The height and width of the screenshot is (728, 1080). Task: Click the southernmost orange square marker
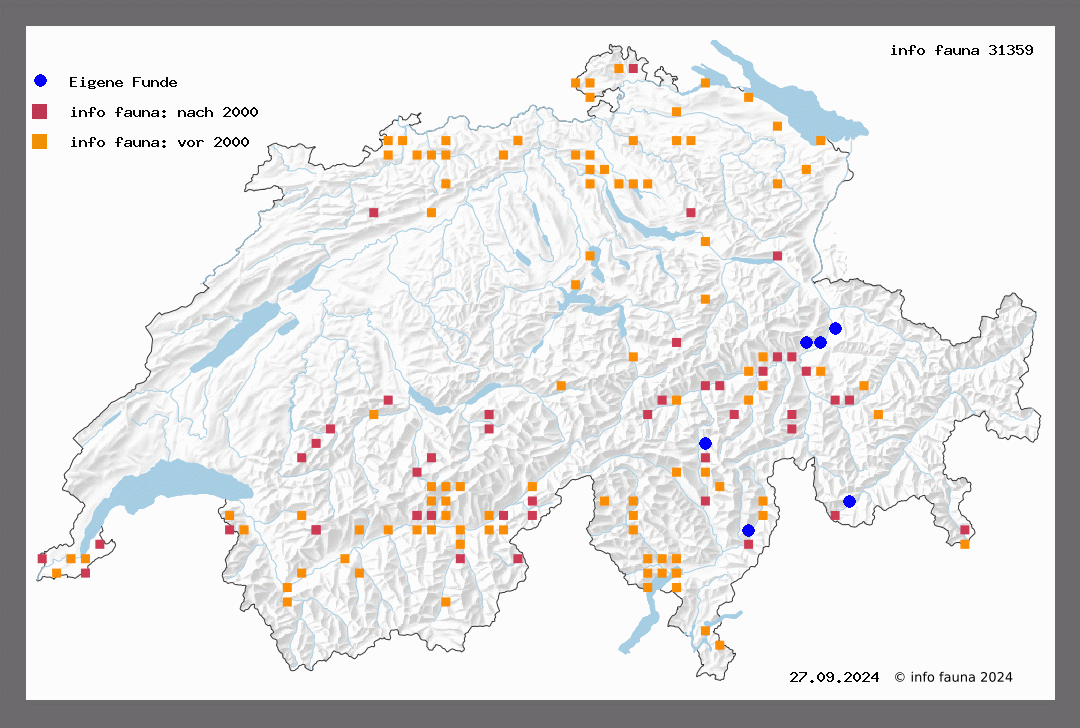pyautogui.click(x=719, y=645)
